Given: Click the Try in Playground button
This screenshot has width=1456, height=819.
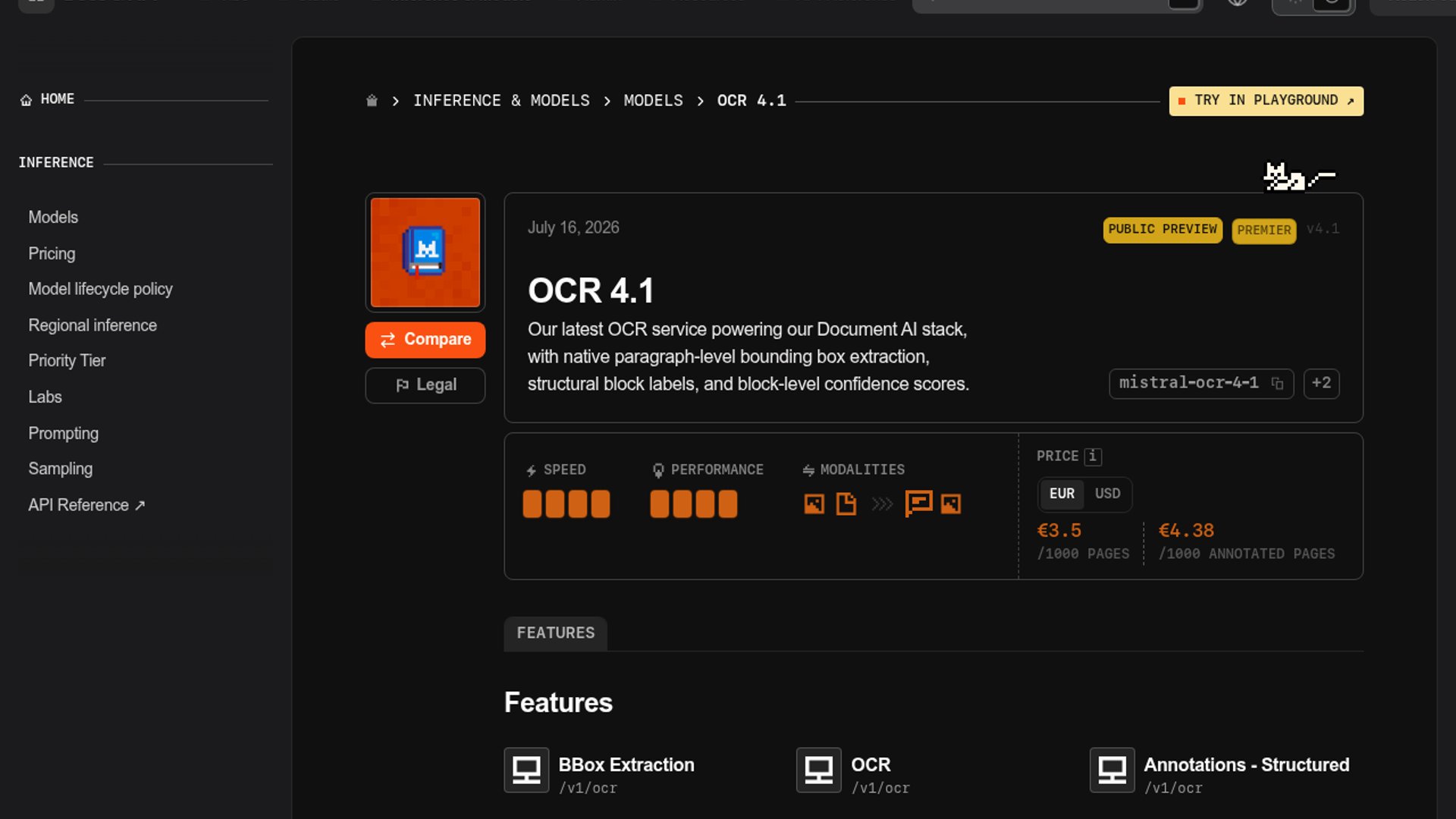Looking at the screenshot, I should (x=1266, y=101).
